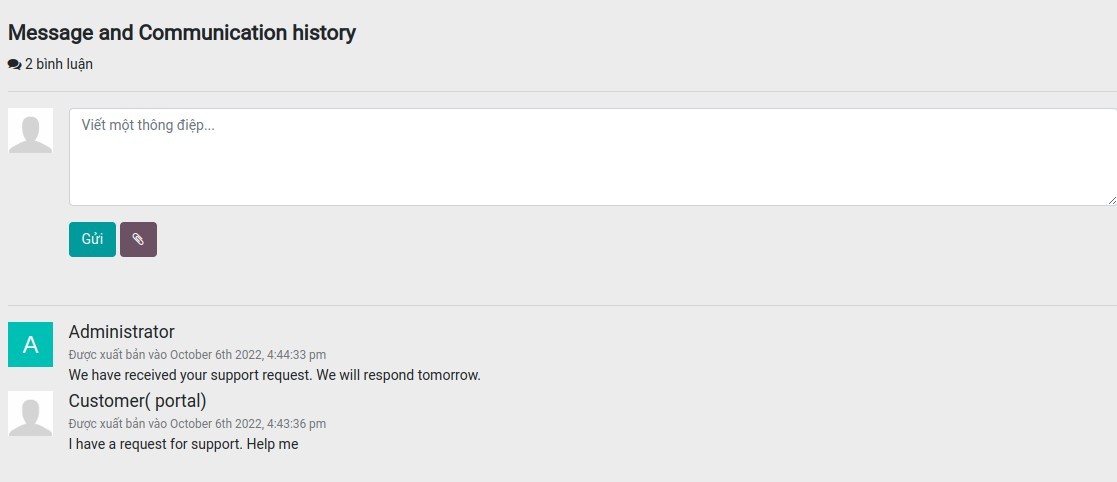Click the message box resize handle
Image resolution: width=1117 pixels, height=482 pixels.
(1111, 200)
